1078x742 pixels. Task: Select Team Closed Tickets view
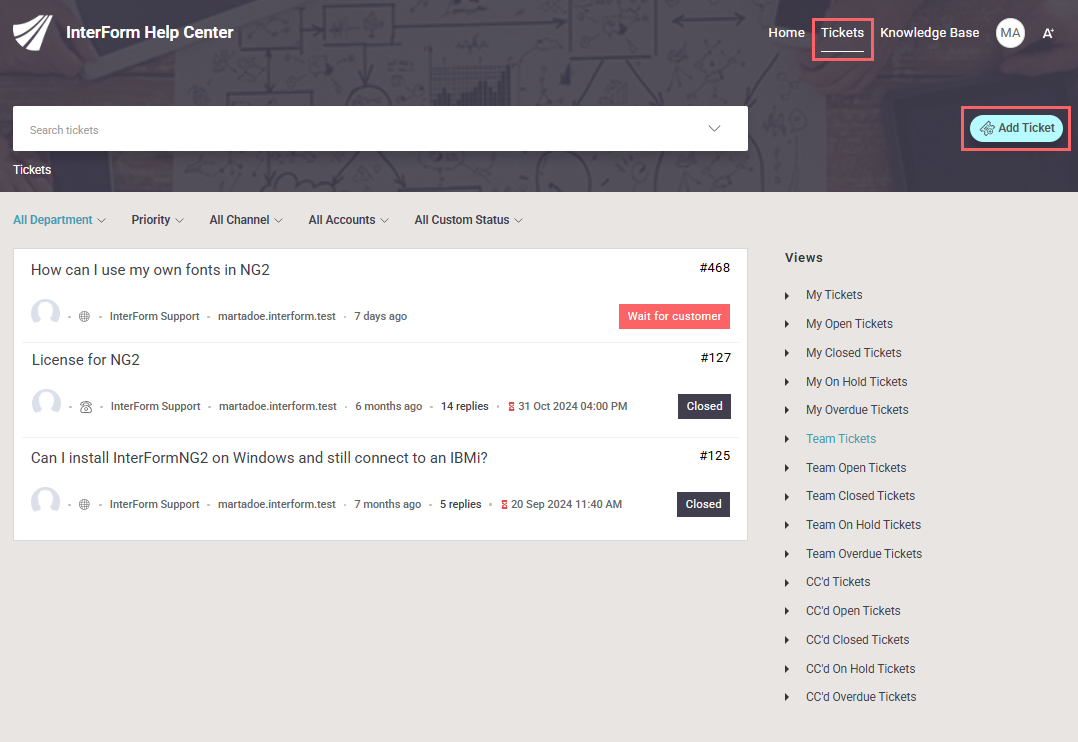pyautogui.click(x=860, y=496)
